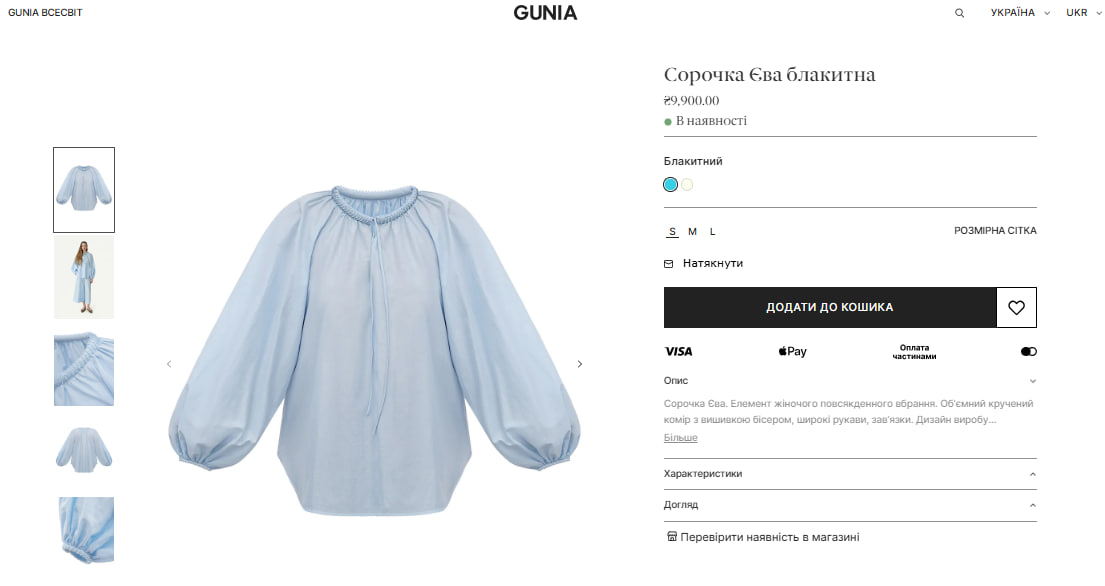The width and height of the screenshot is (1105, 586).
Task: Click the VISA payment logo
Action: 679,351
